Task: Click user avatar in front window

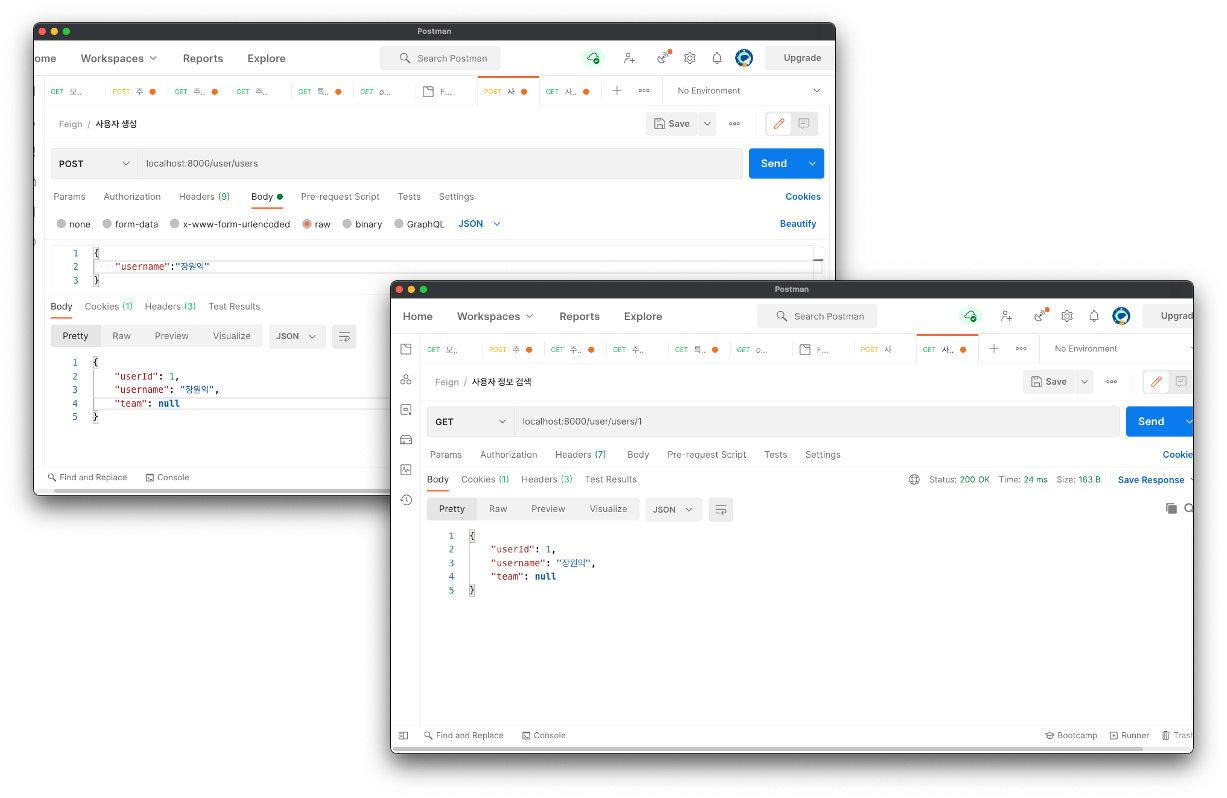Action: tap(1121, 316)
